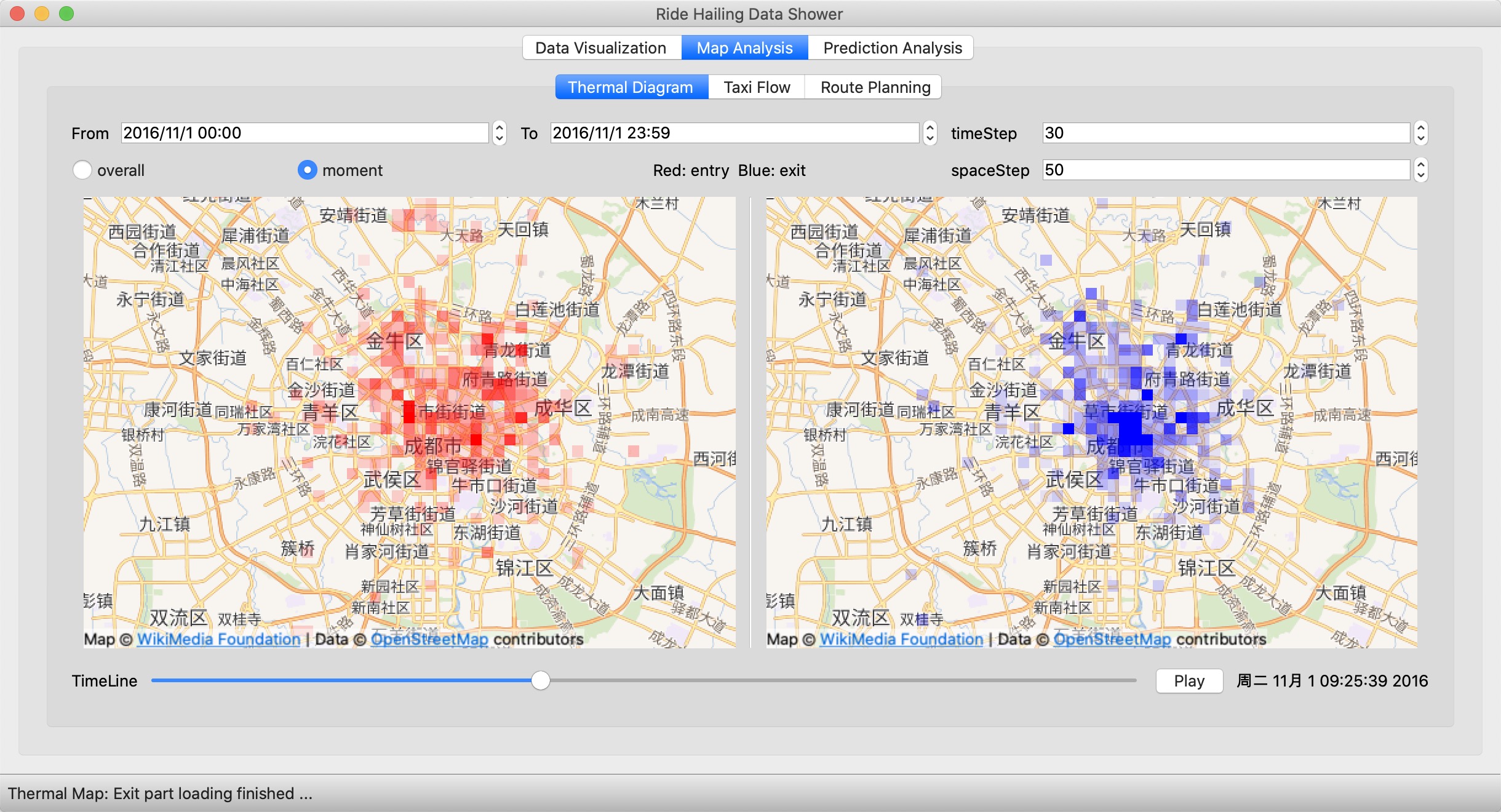Click the TimeLine slider handle

pos(540,680)
